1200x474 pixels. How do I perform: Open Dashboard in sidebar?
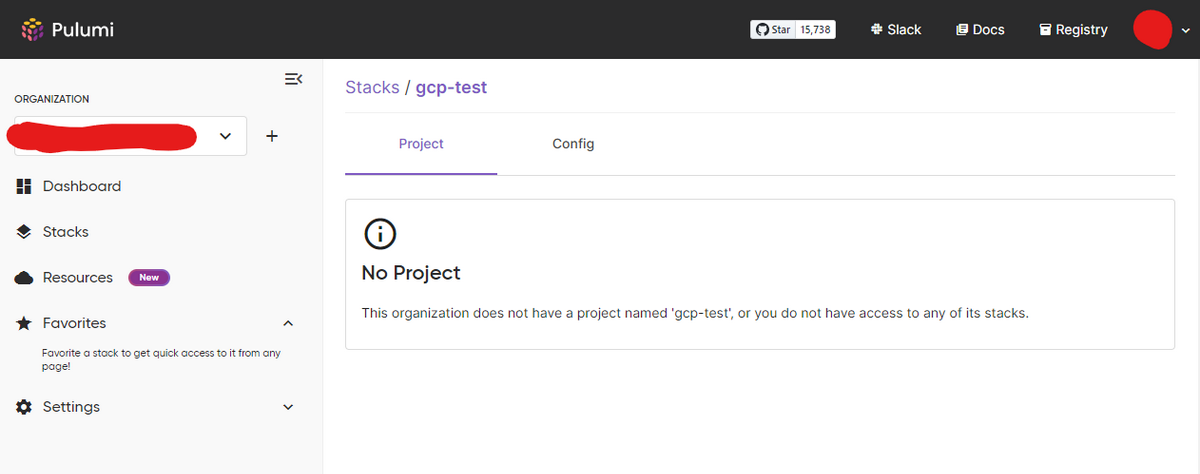pos(82,186)
